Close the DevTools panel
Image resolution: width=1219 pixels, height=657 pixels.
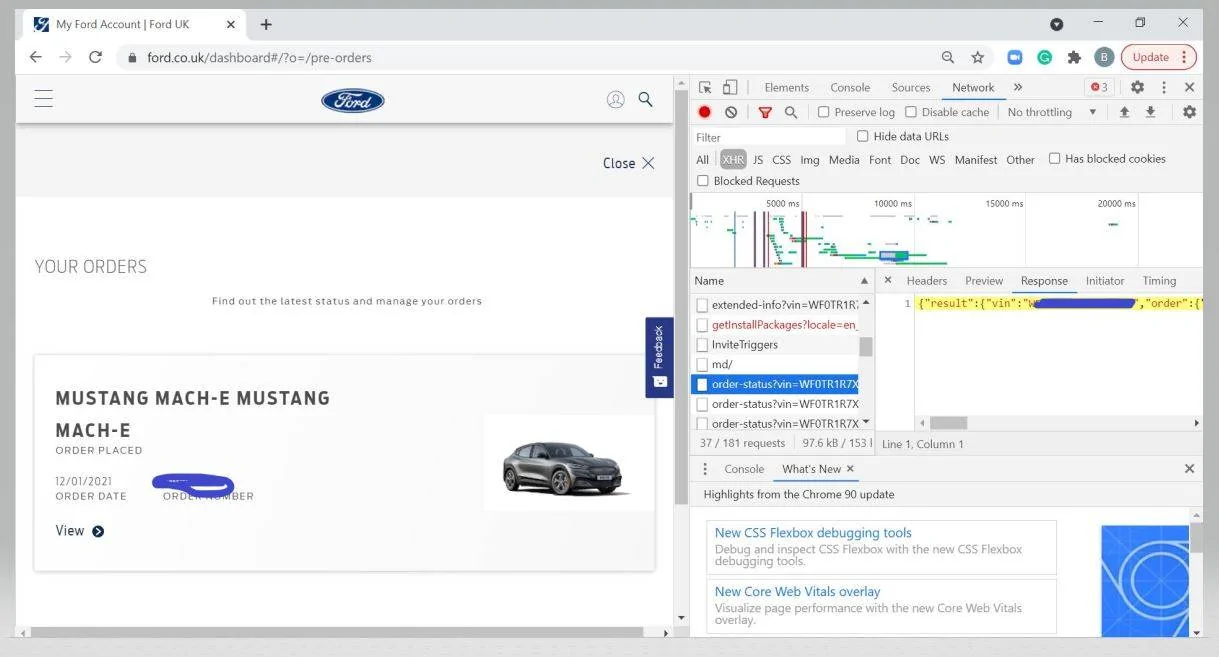[1189, 87]
